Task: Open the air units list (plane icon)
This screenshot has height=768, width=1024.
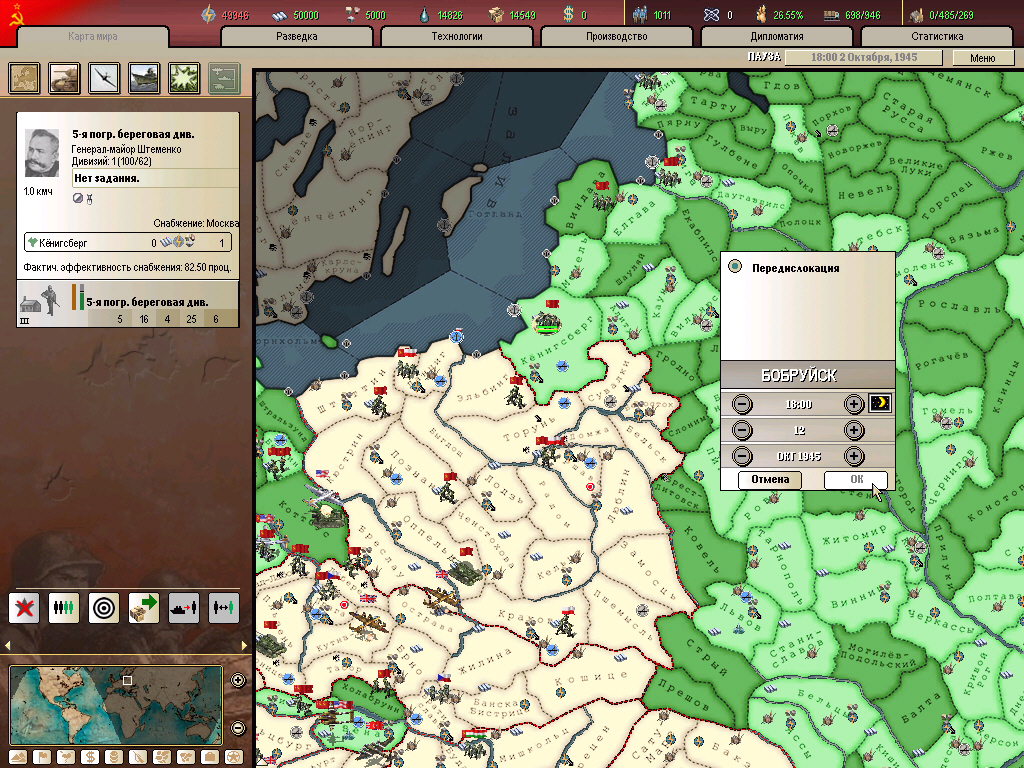Action: pos(105,77)
